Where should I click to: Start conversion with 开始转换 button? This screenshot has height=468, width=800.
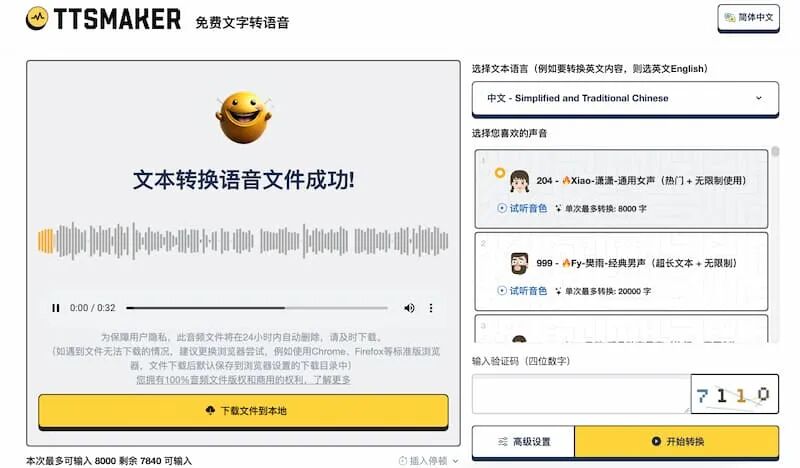tap(677, 441)
